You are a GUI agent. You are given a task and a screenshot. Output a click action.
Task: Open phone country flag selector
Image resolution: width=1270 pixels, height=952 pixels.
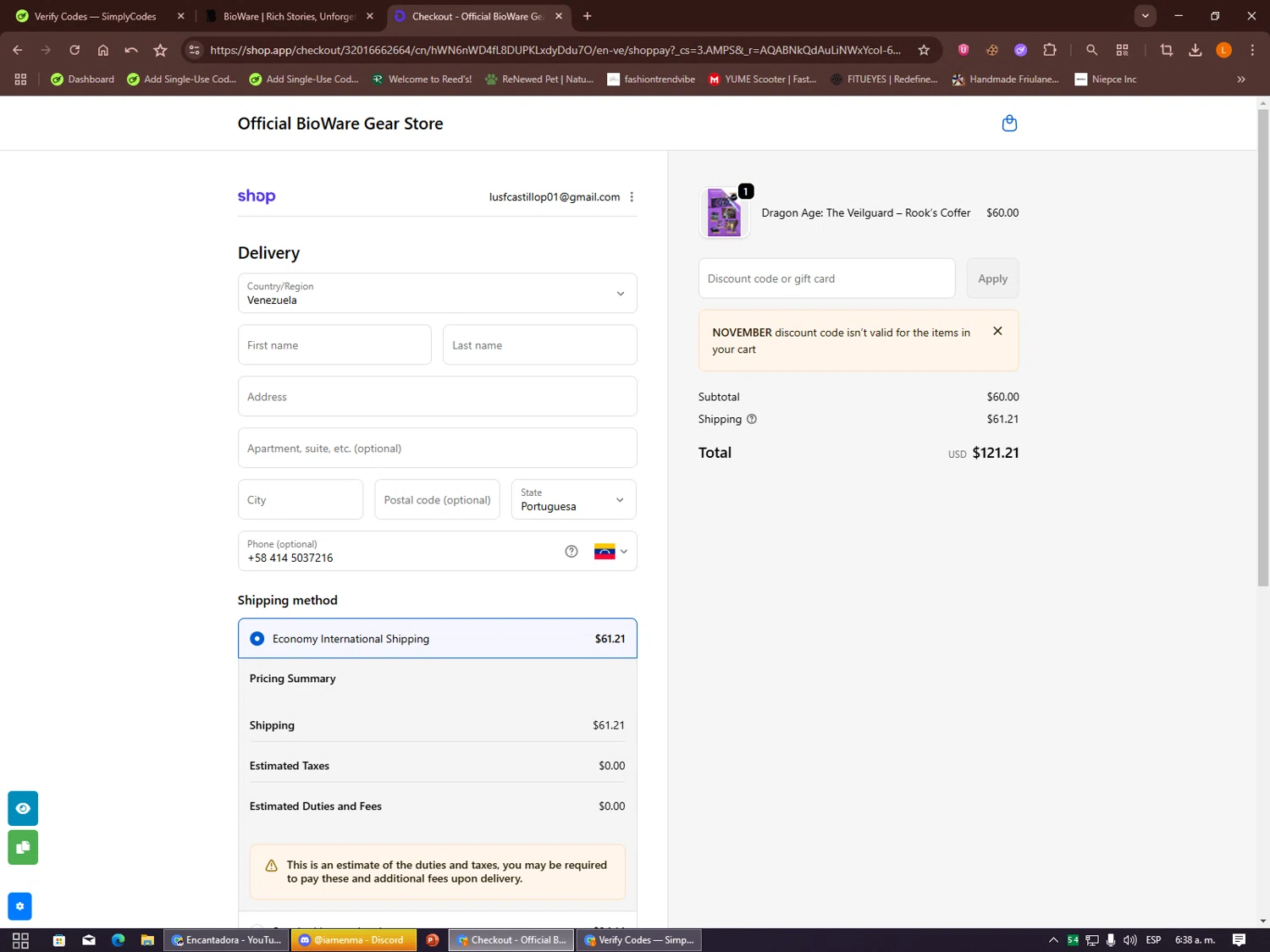point(610,552)
